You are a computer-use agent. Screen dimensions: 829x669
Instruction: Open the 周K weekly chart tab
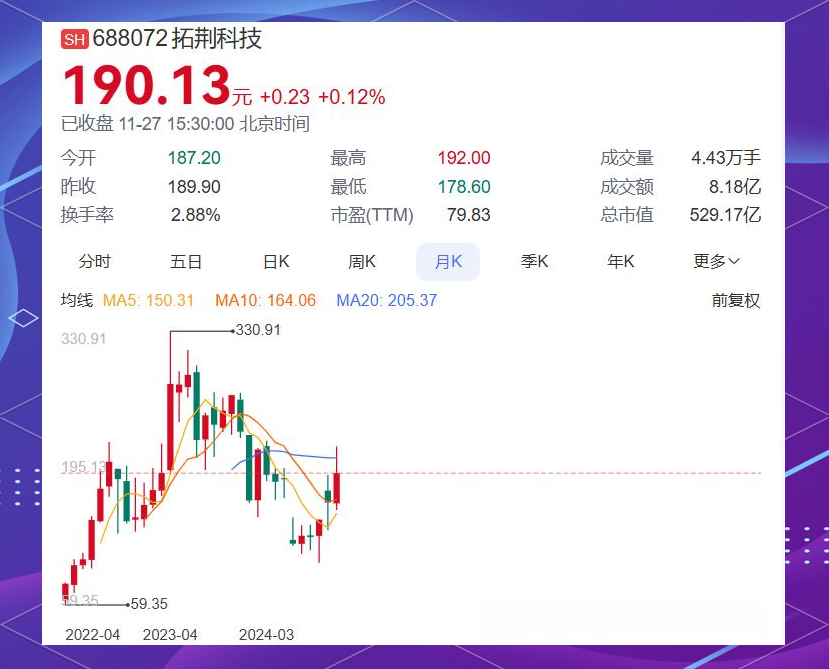[x=362, y=261]
